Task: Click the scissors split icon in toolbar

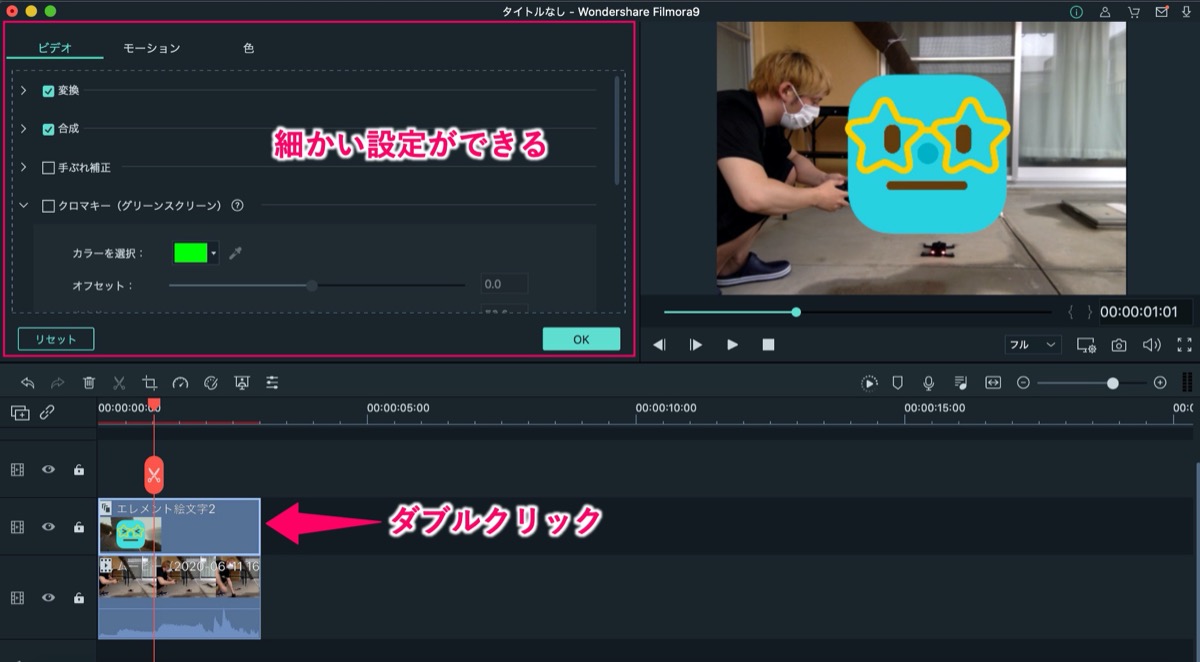Action: tap(119, 383)
